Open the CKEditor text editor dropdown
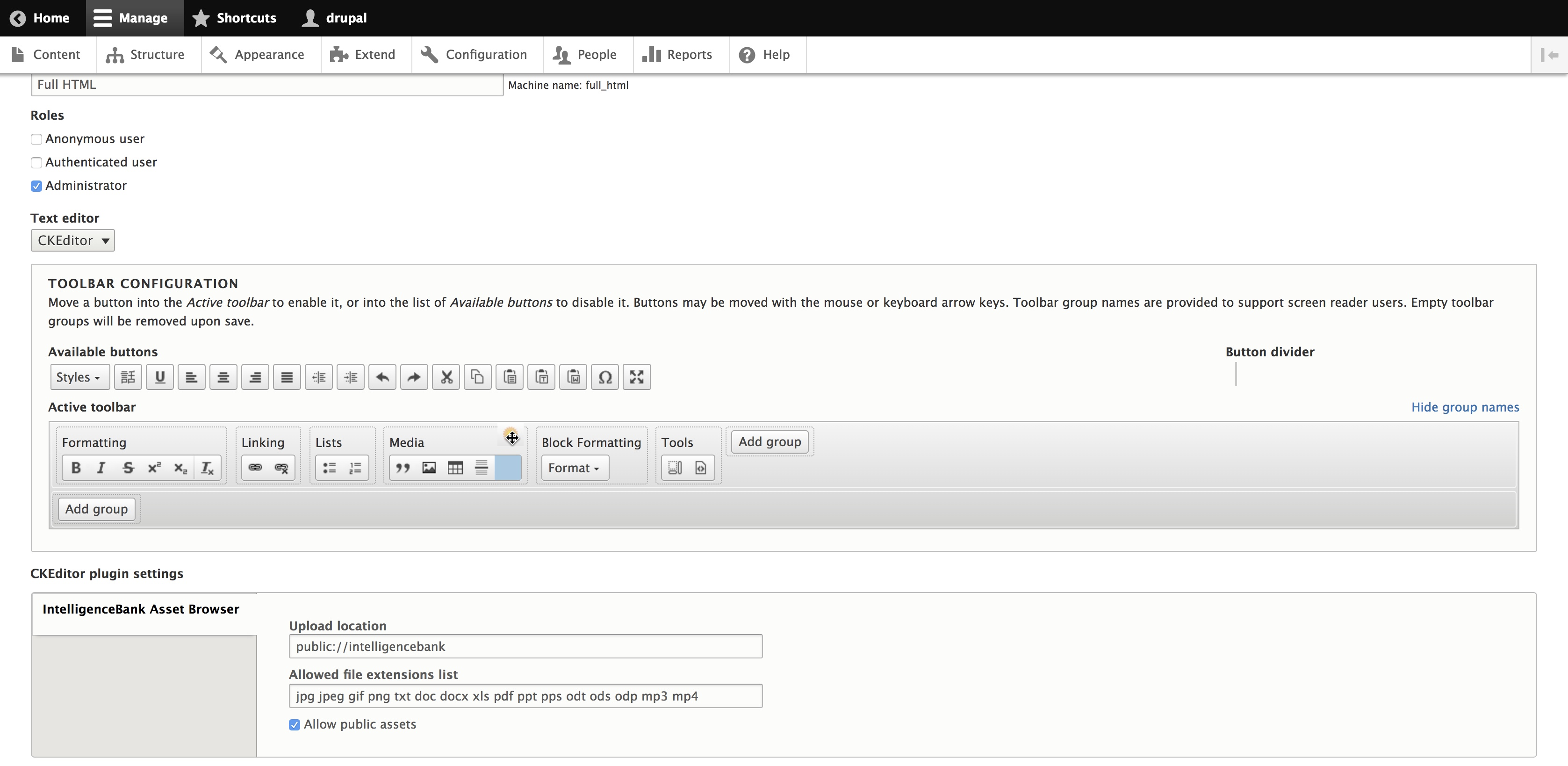 click(x=72, y=240)
